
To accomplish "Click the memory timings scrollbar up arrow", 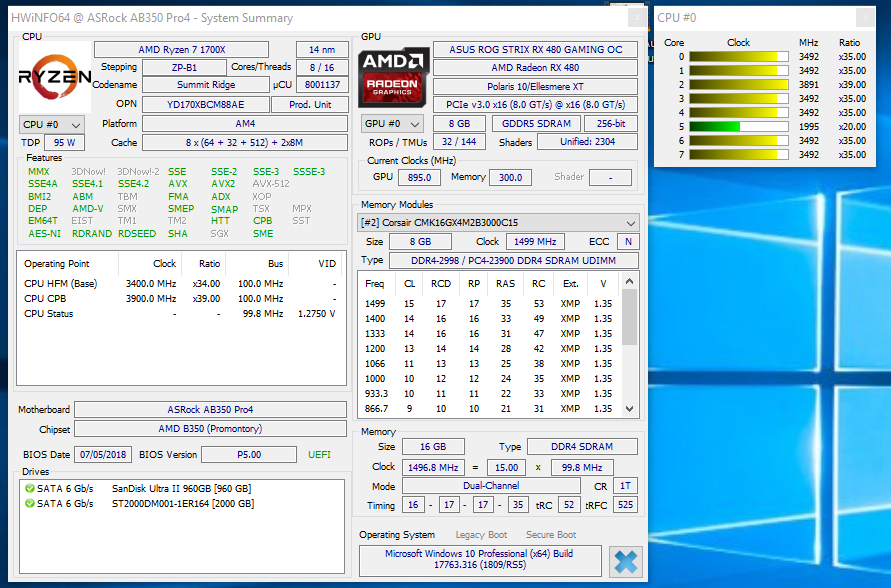I will (x=629, y=281).
